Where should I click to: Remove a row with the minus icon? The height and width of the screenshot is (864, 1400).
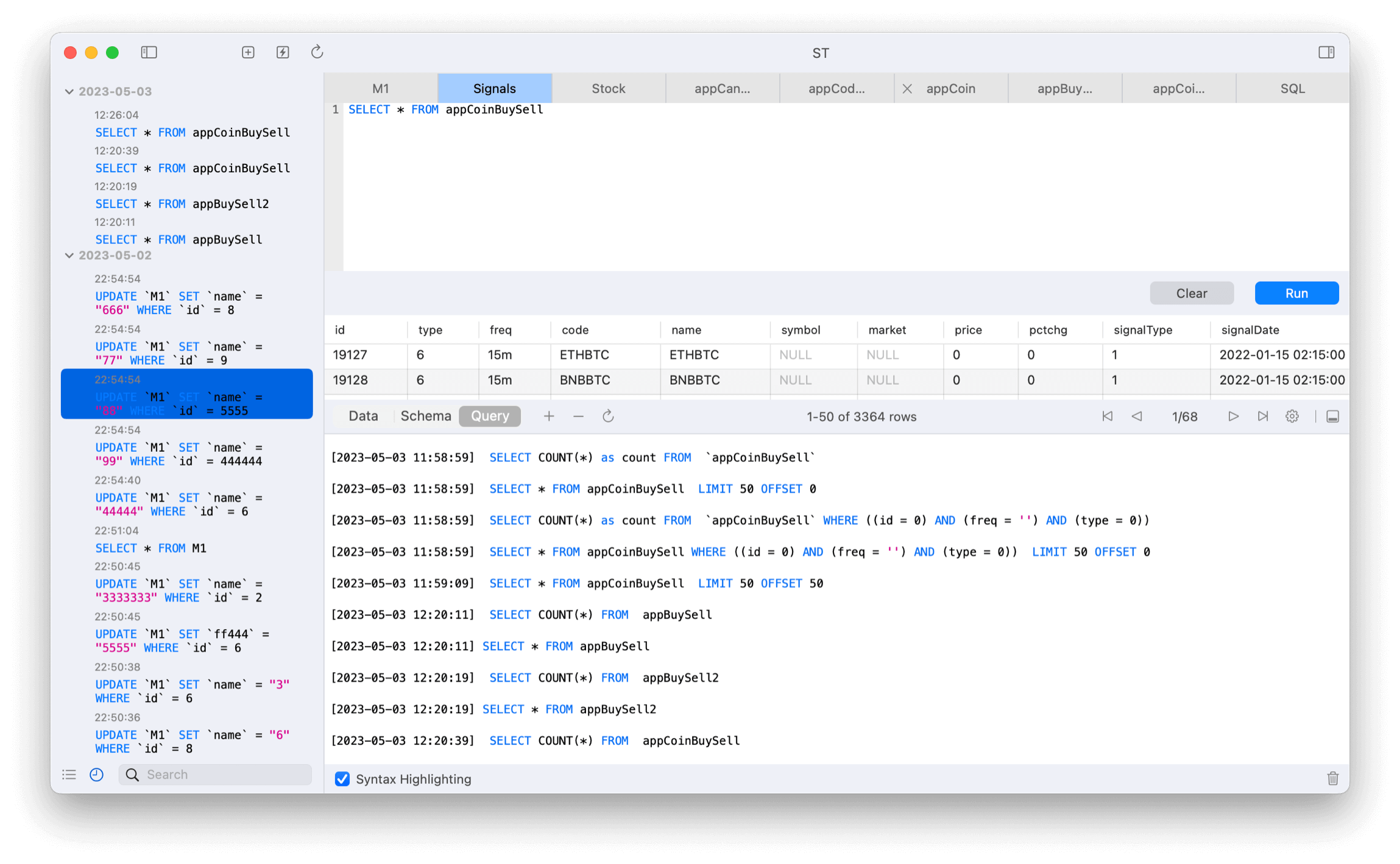click(x=578, y=416)
